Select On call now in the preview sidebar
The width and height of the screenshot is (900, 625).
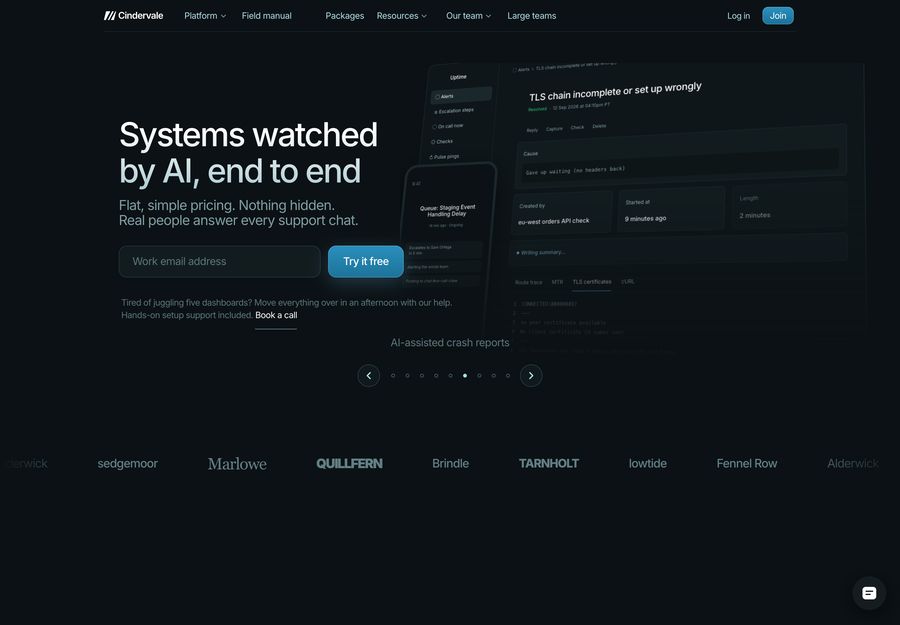click(448, 126)
